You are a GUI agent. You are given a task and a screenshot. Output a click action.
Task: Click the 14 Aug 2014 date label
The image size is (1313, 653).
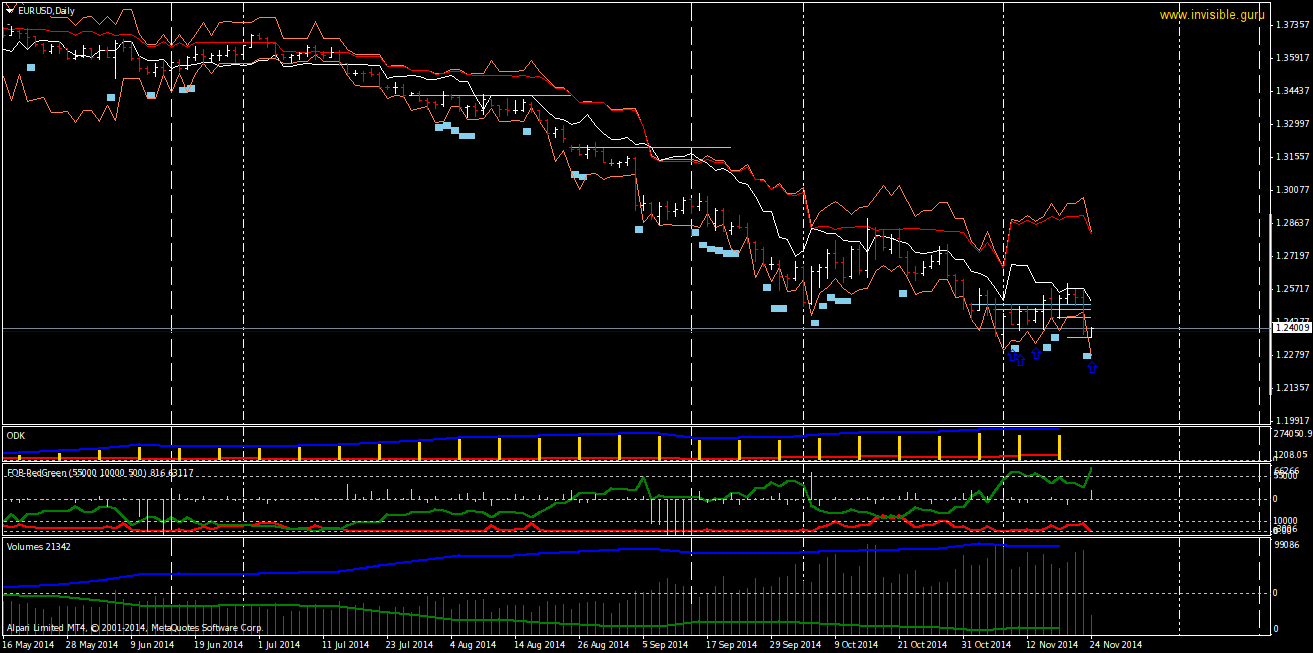pos(538,645)
